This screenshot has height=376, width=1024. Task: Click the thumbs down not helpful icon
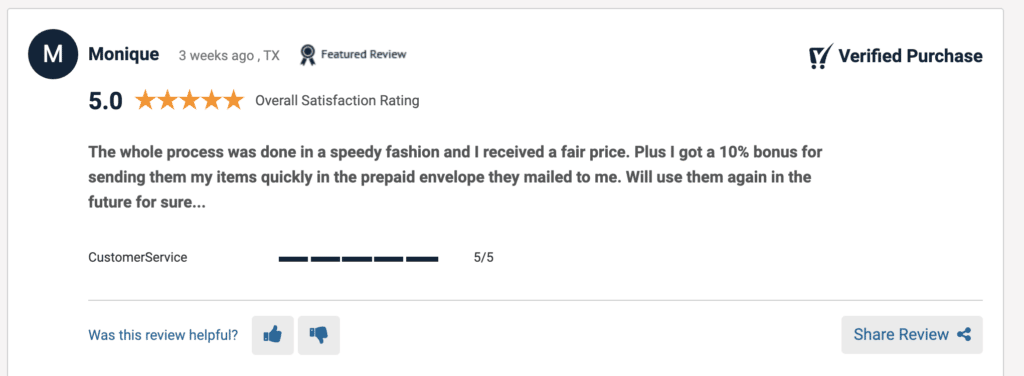319,335
